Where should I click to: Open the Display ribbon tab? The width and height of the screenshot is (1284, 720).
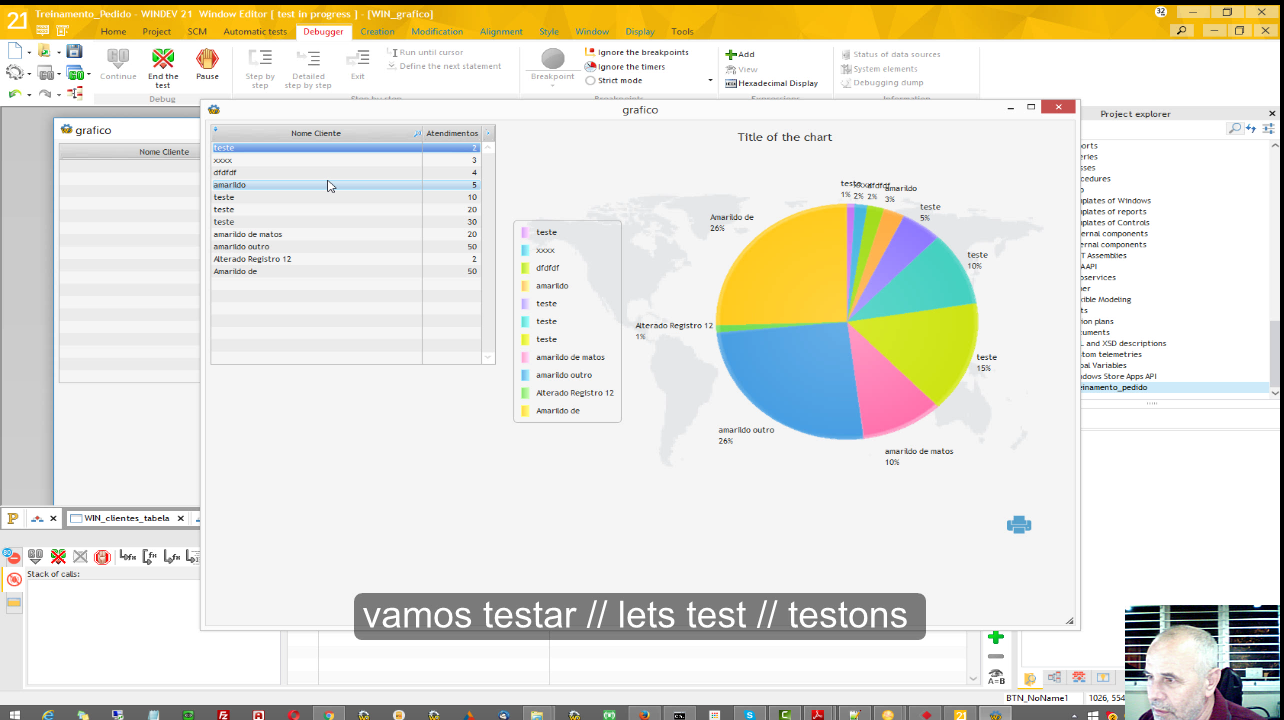(639, 31)
